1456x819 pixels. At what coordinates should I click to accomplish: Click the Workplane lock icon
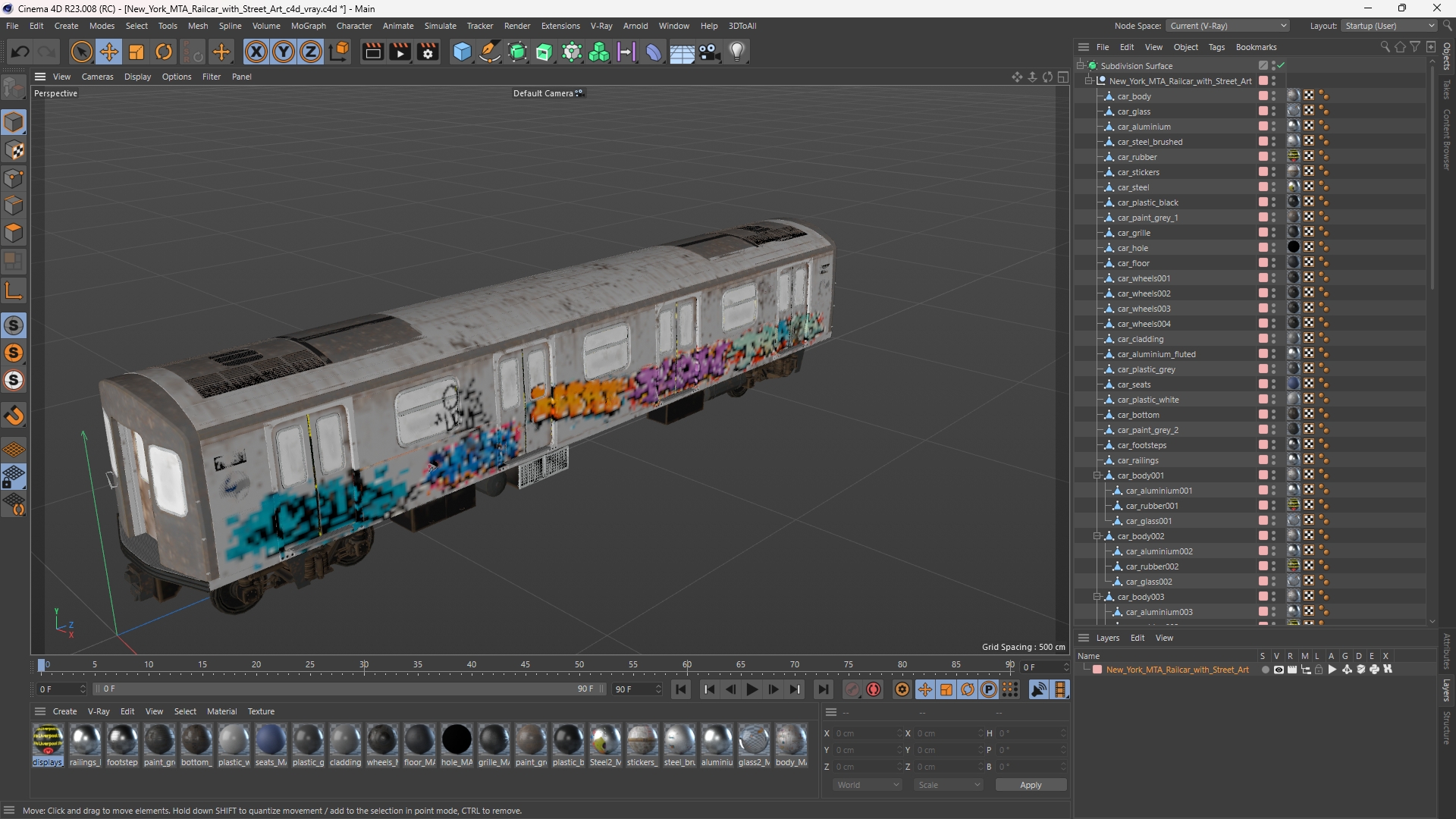point(14,477)
